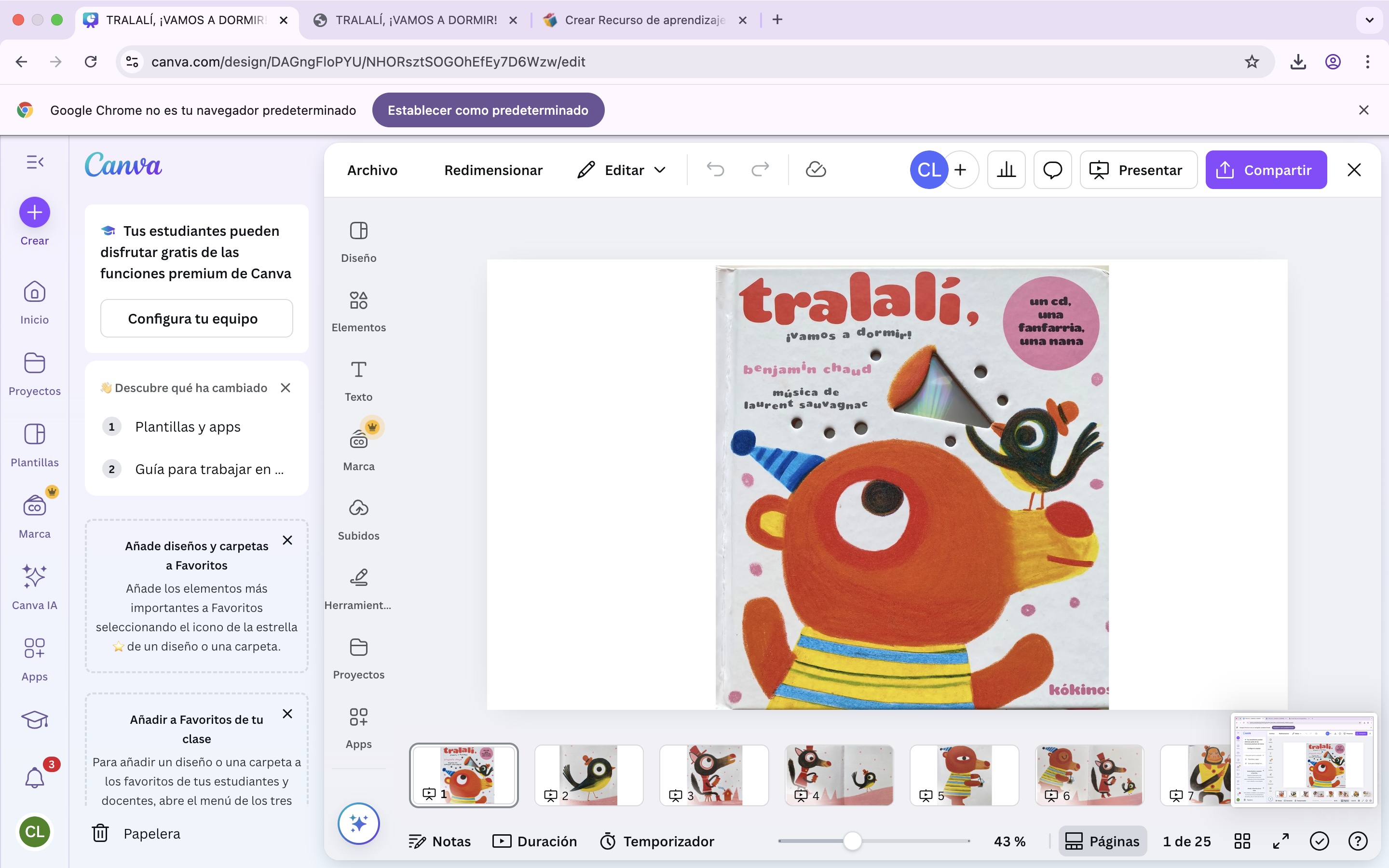
Task: Click the 43 % zoom value
Action: click(1009, 841)
